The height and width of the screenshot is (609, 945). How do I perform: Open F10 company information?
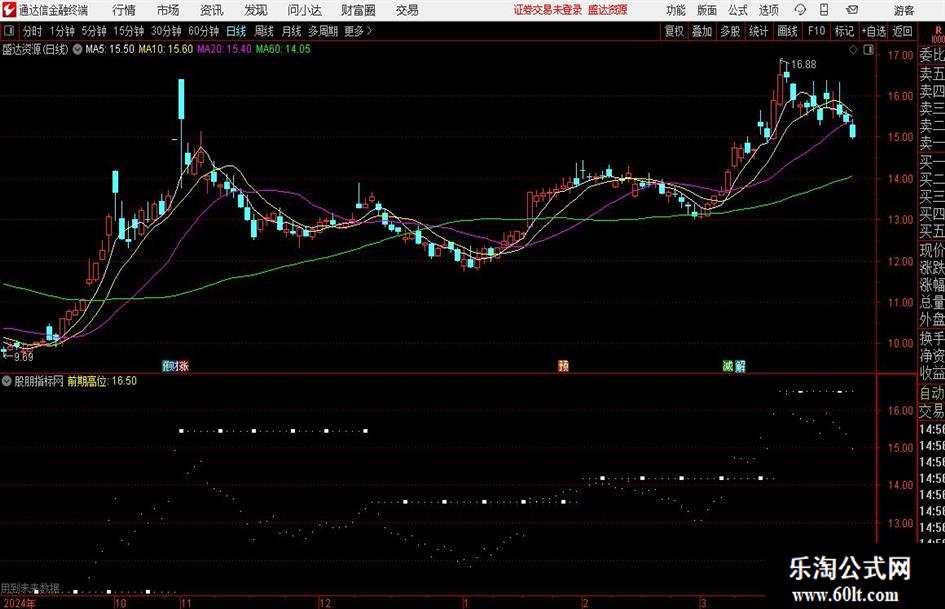point(816,31)
